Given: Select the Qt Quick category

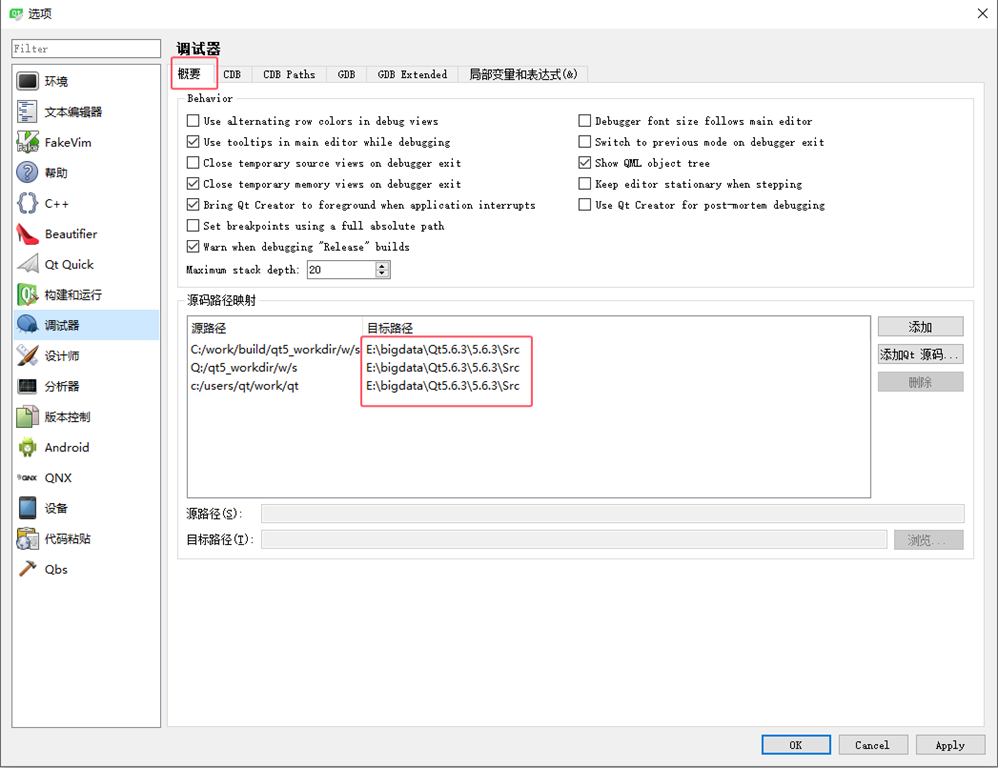Looking at the screenshot, I should pos(86,265).
